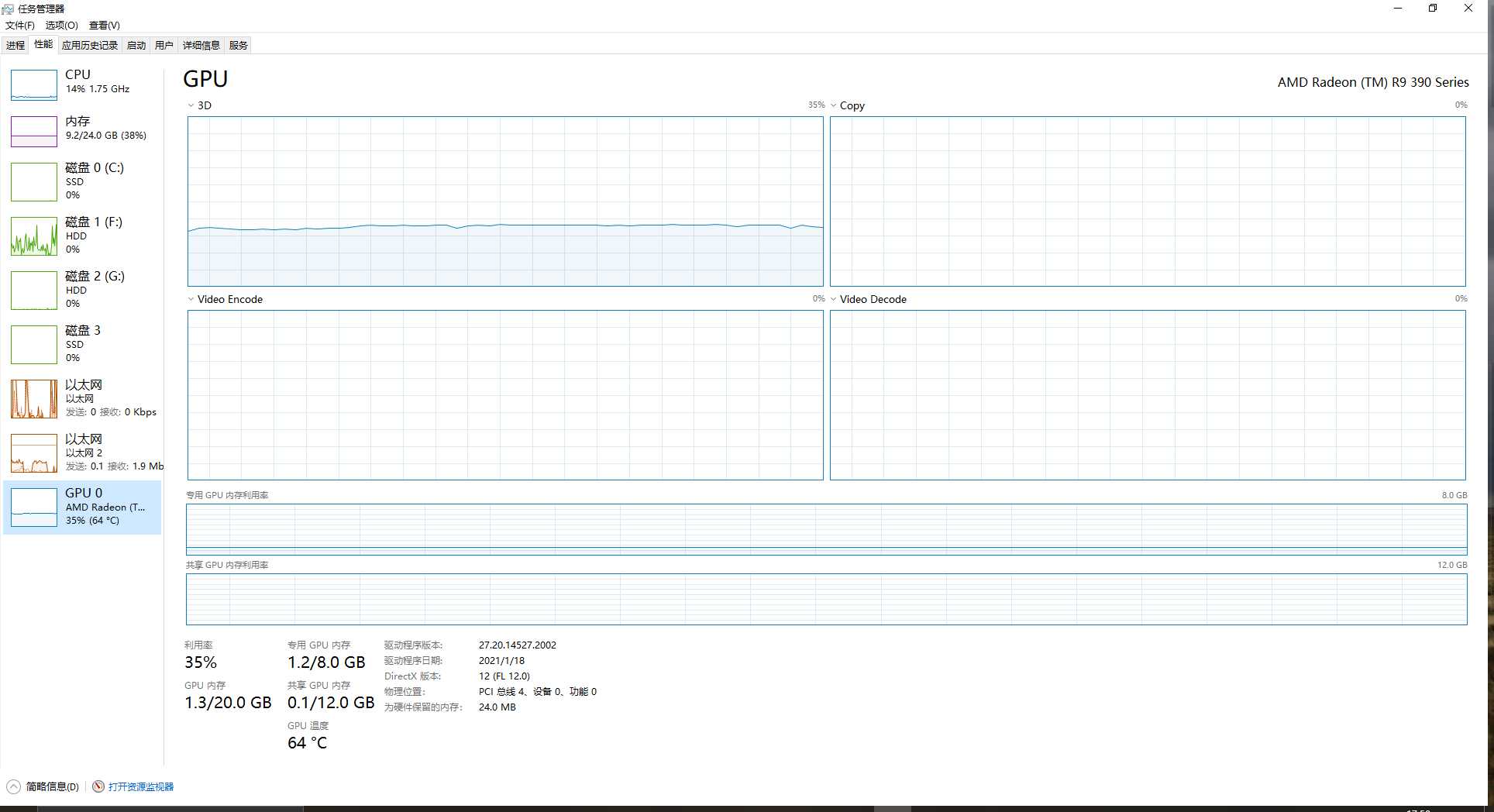
Task: Click the PCI 总线 4 location text
Action: 538,692
